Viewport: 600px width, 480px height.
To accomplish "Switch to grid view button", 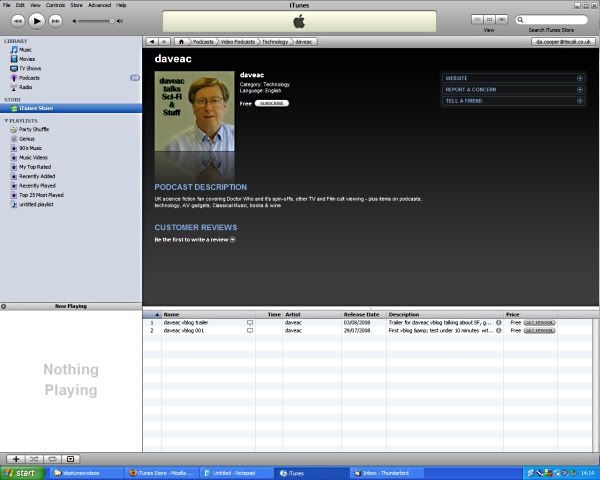I will click(x=489, y=20).
